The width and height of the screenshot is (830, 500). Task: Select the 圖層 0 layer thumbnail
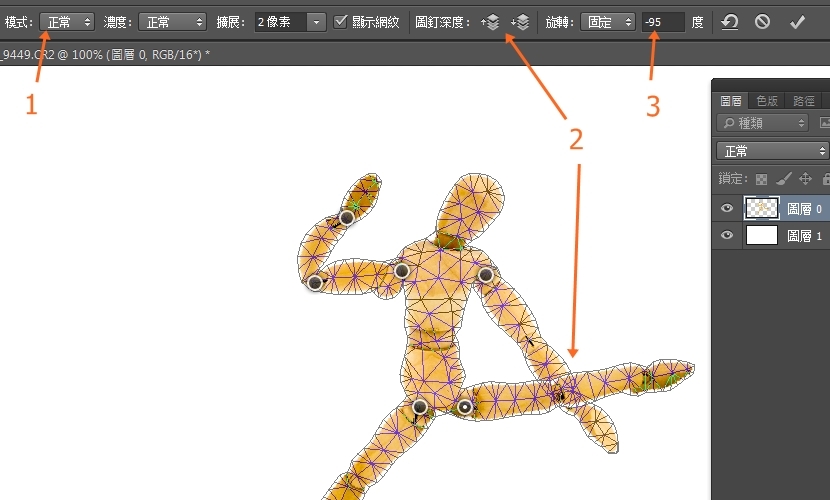(762, 209)
